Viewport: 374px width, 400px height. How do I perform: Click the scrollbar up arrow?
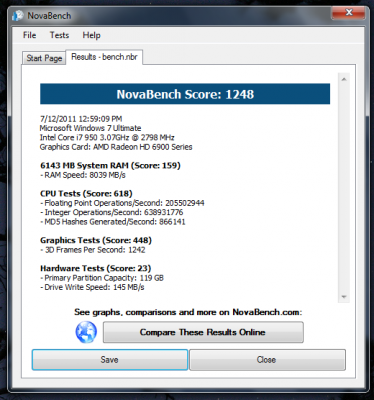point(344,79)
